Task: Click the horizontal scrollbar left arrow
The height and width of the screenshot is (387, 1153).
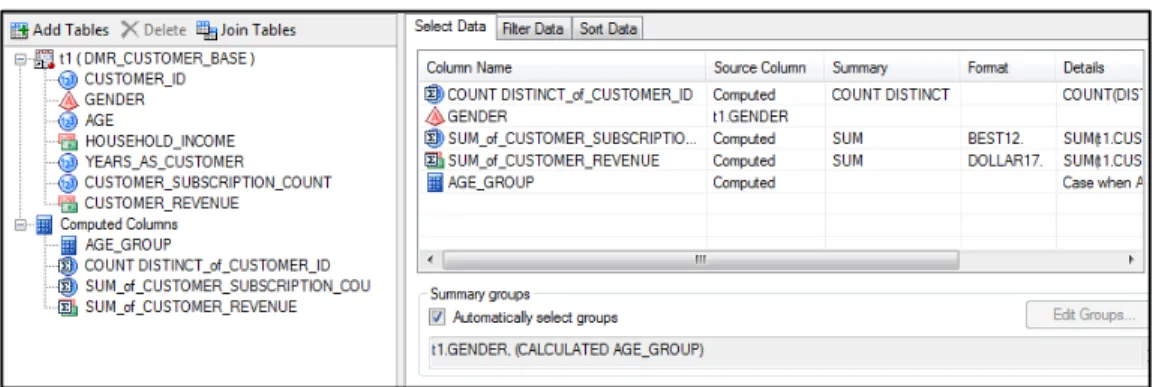Action: 430,260
